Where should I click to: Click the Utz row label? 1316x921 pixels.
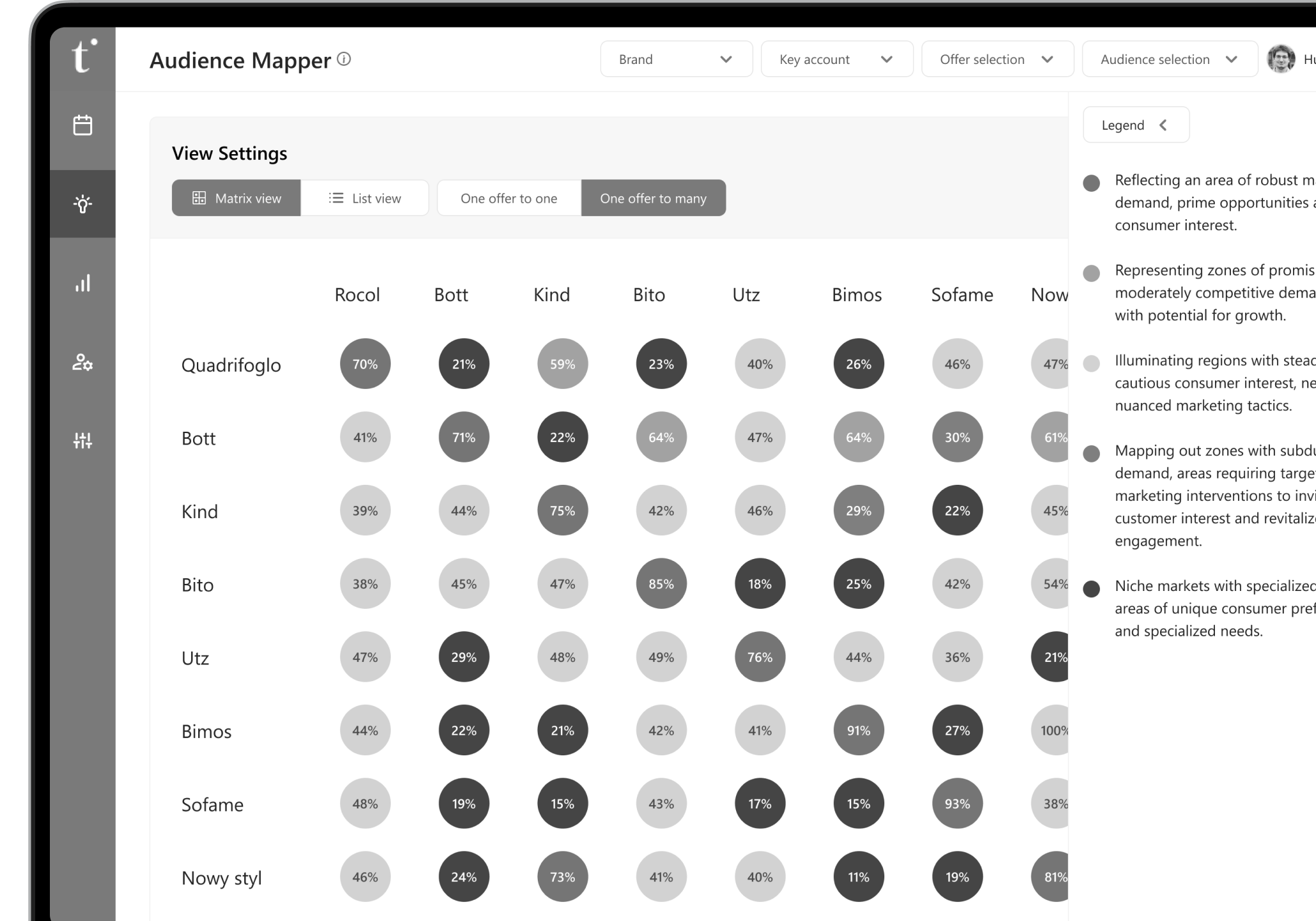pos(195,658)
